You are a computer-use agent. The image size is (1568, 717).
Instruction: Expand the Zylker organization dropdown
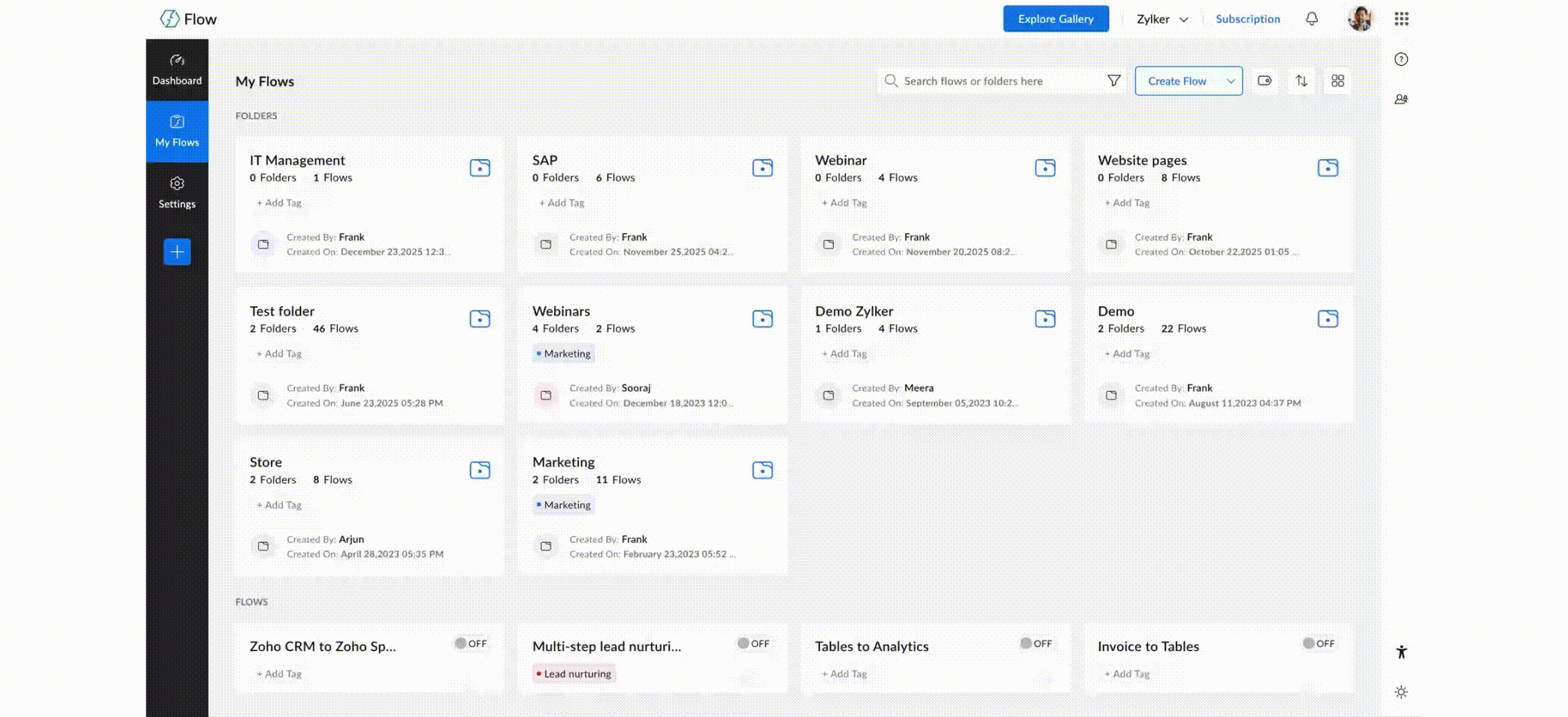1162,19
